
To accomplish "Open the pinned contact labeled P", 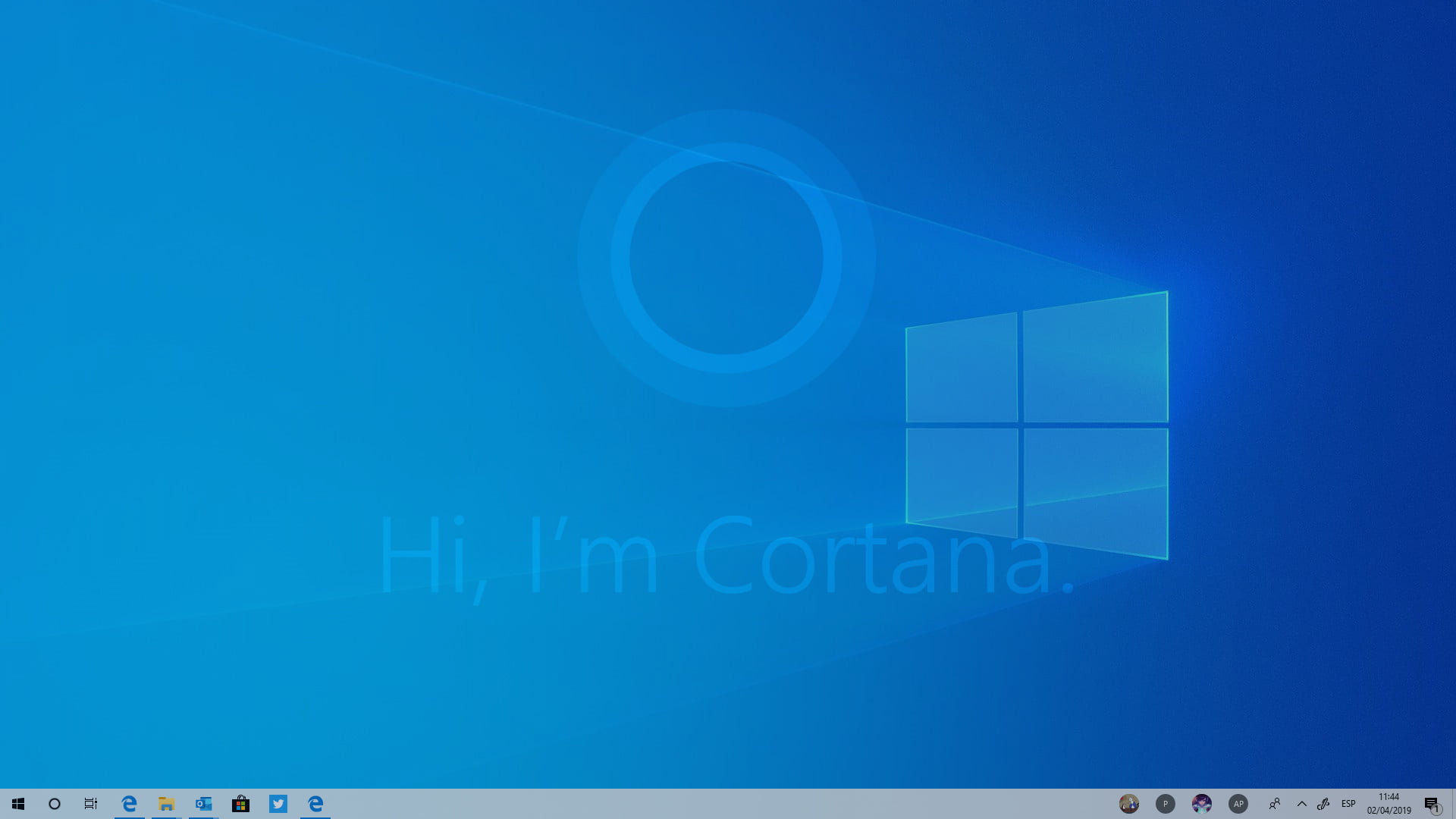I will click(1166, 804).
